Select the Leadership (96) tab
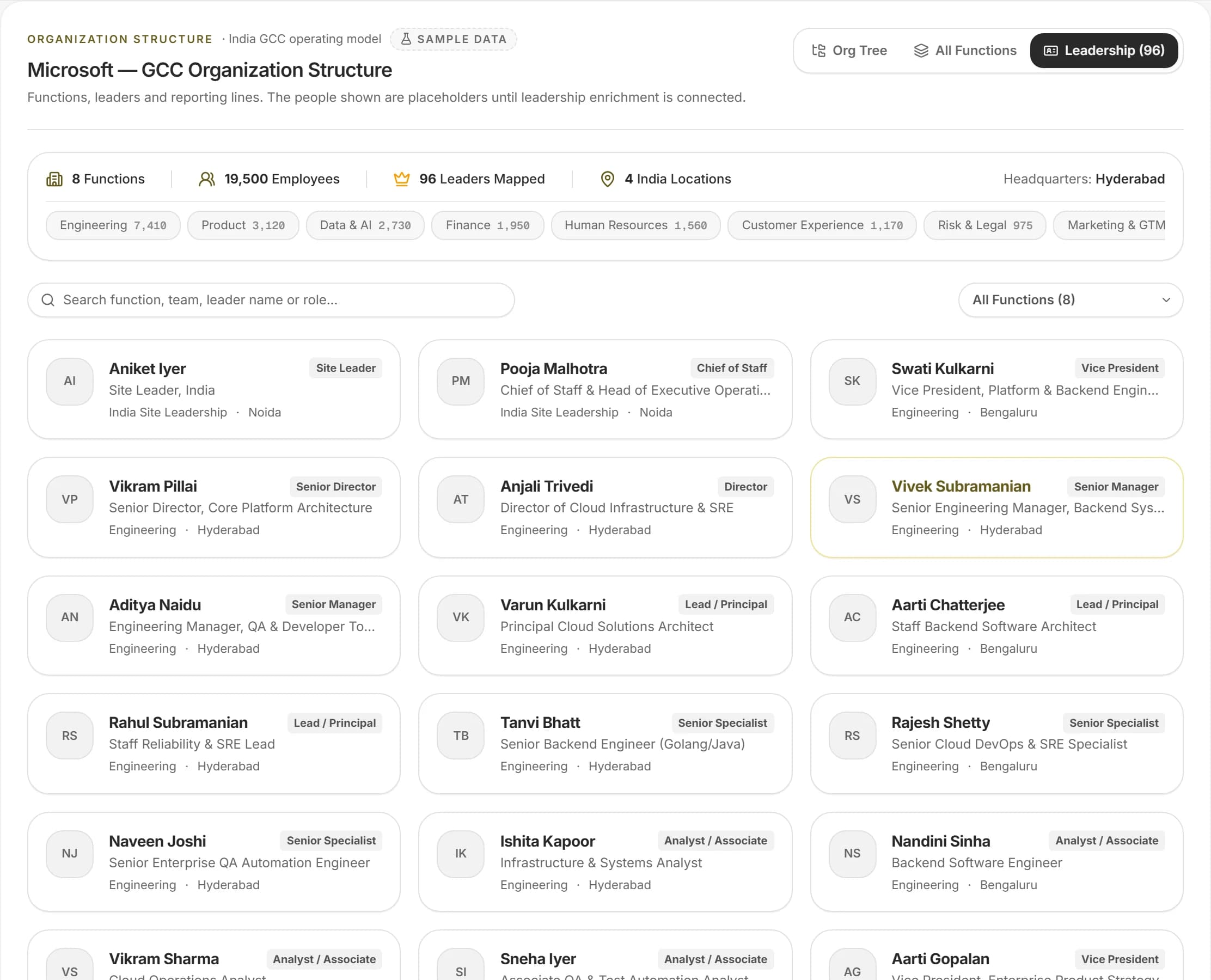The width and height of the screenshot is (1211, 980). point(1104,51)
